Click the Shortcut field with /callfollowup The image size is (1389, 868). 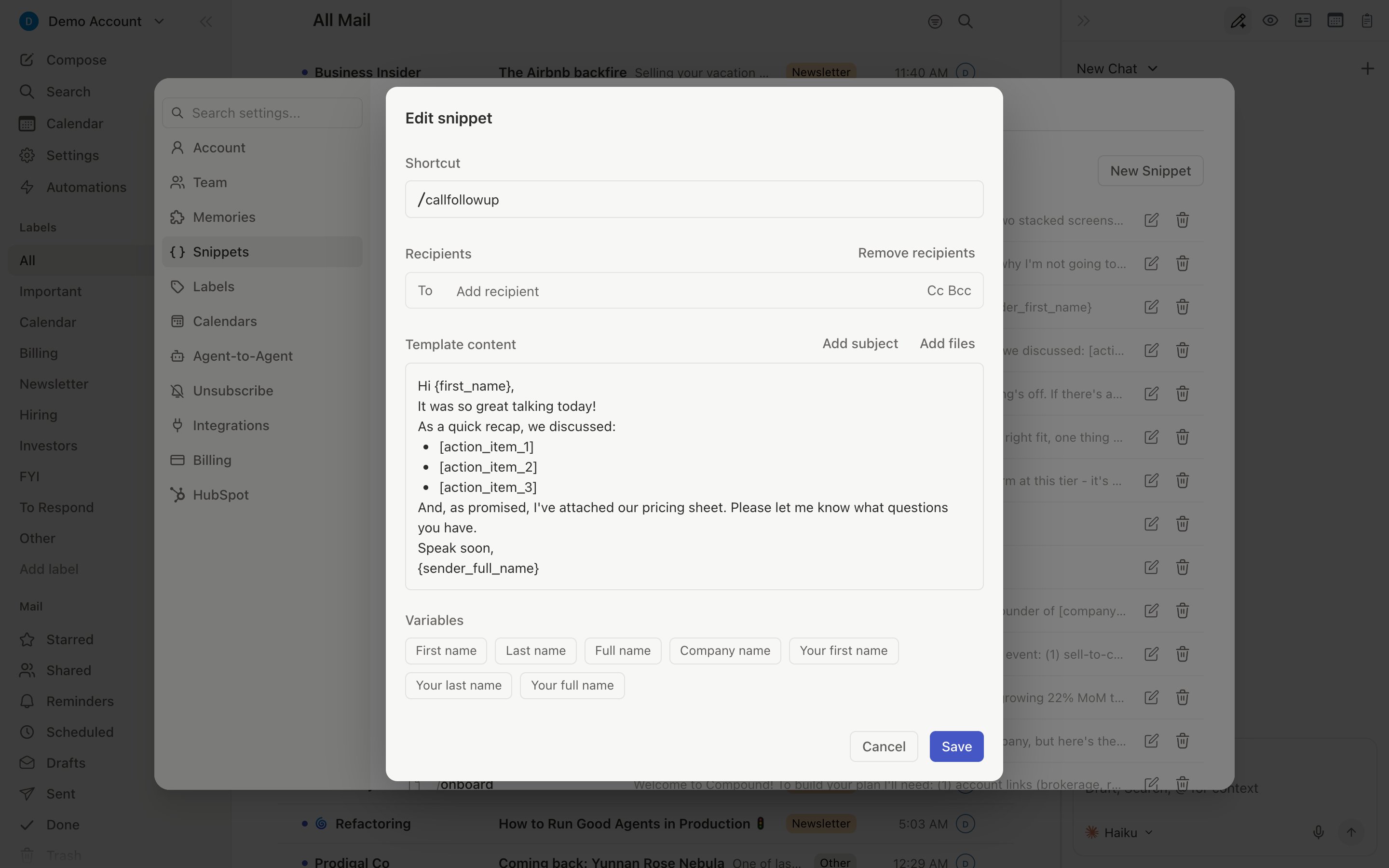694,200
